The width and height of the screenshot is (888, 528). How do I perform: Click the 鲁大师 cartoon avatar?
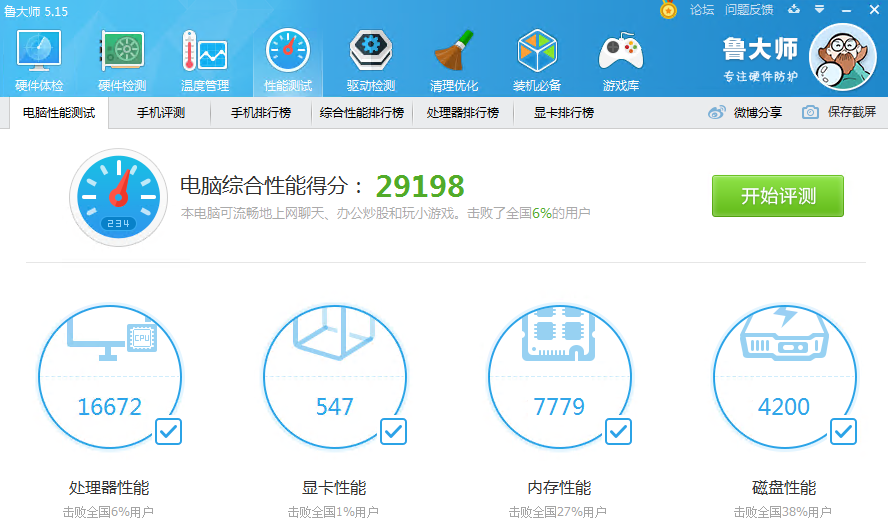(843, 57)
